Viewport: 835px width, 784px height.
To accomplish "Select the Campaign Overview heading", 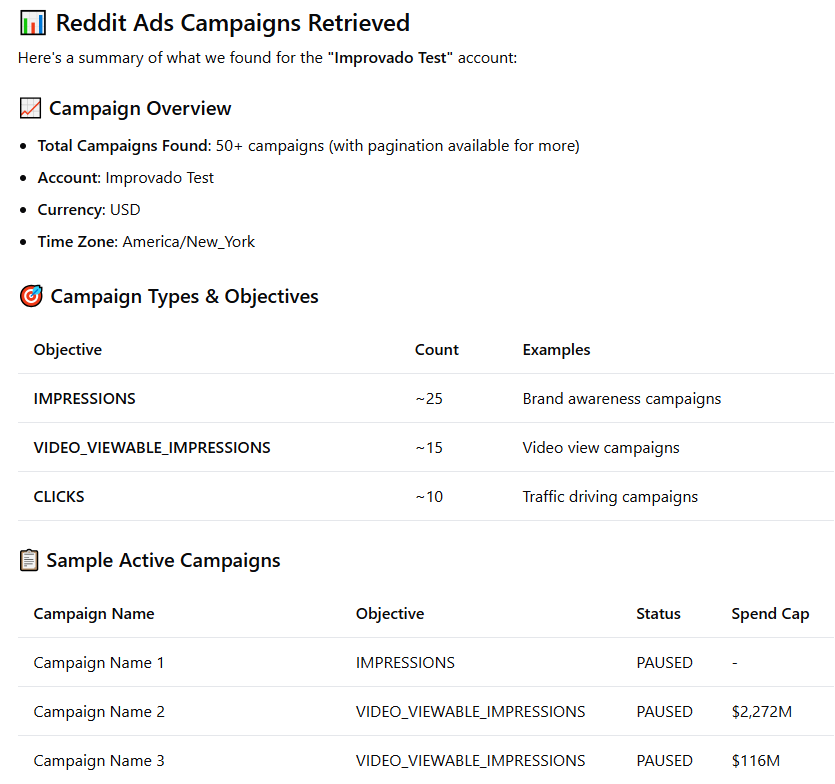I will (x=140, y=109).
